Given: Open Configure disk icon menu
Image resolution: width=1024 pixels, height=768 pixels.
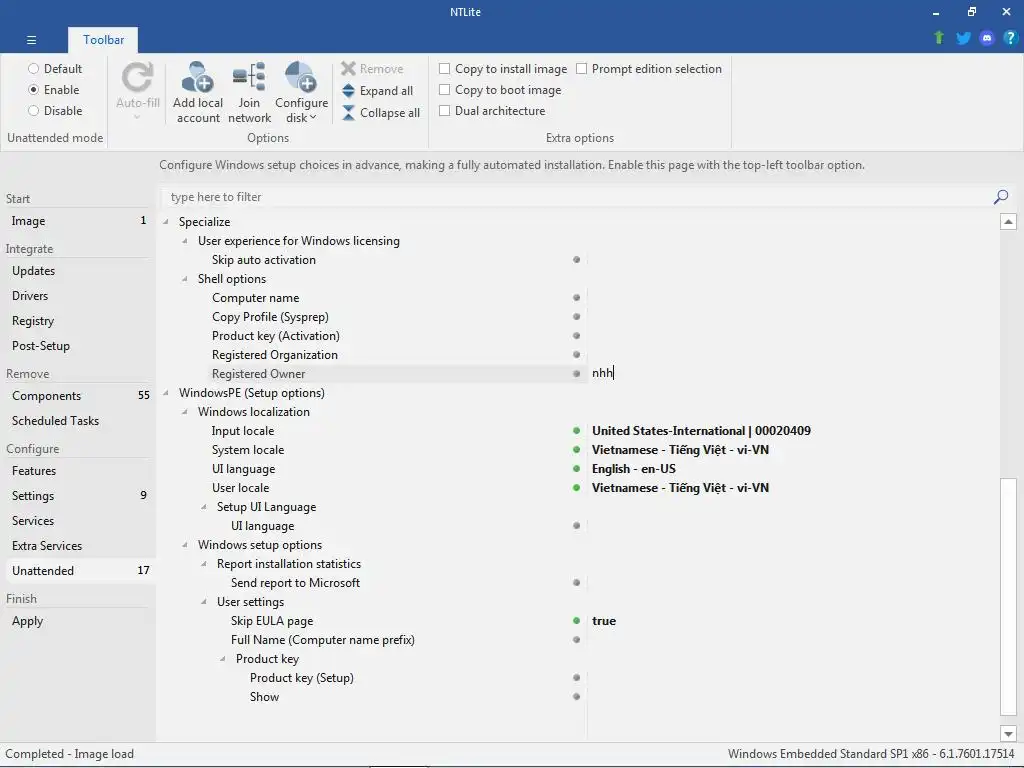Looking at the screenshot, I should [x=301, y=78].
